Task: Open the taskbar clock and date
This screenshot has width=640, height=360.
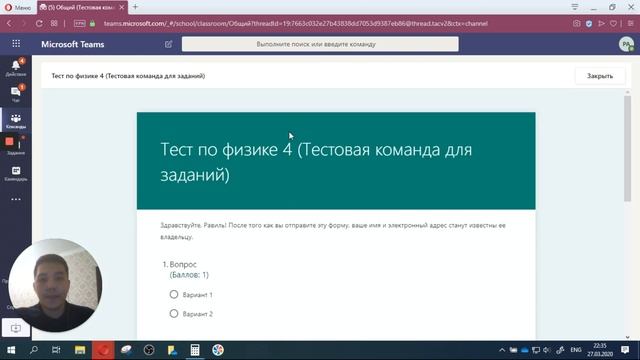Action: coord(600,350)
